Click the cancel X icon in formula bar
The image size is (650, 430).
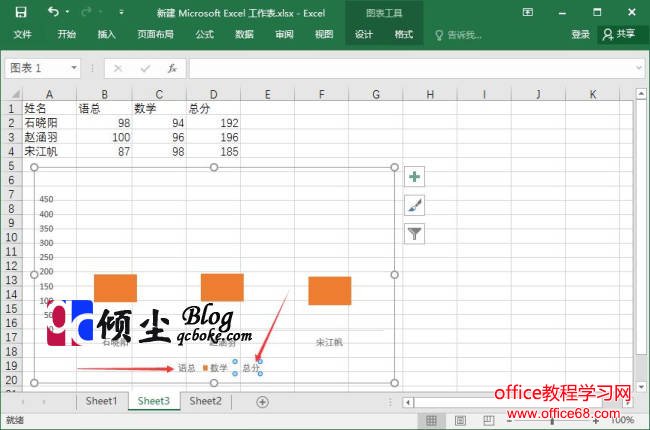118,68
